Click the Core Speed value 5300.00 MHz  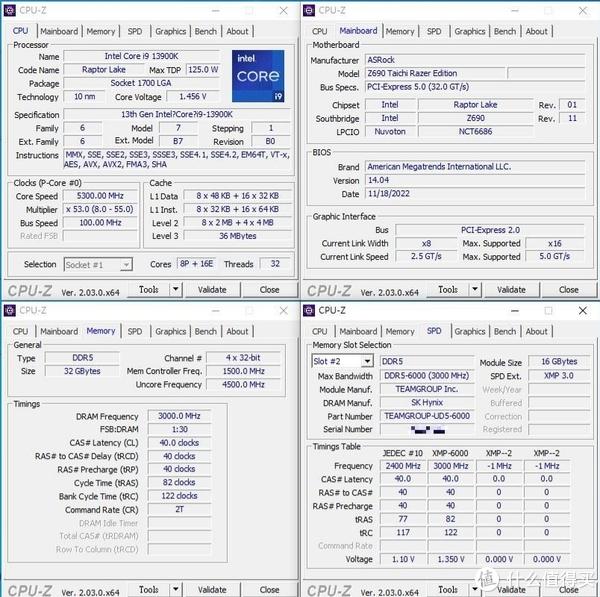coord(100,196)
